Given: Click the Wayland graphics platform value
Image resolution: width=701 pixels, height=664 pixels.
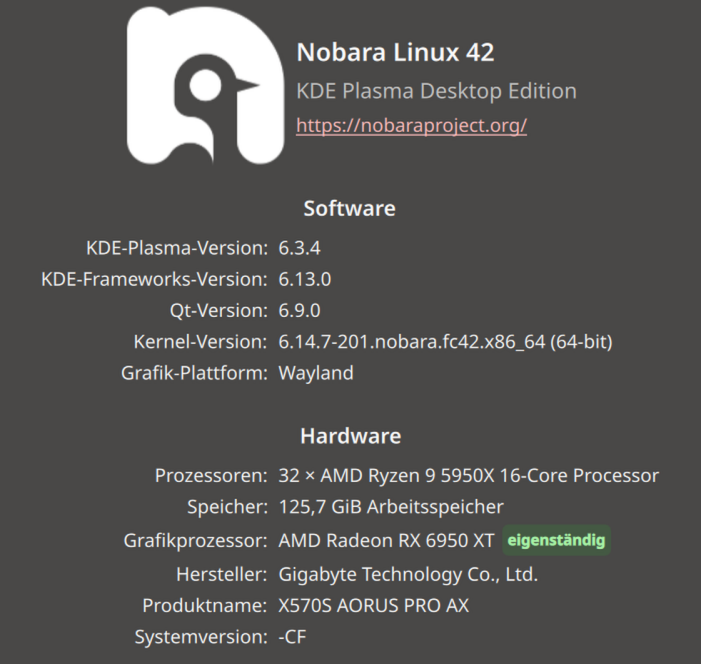Looking at the screenshot, I should 316,373.
